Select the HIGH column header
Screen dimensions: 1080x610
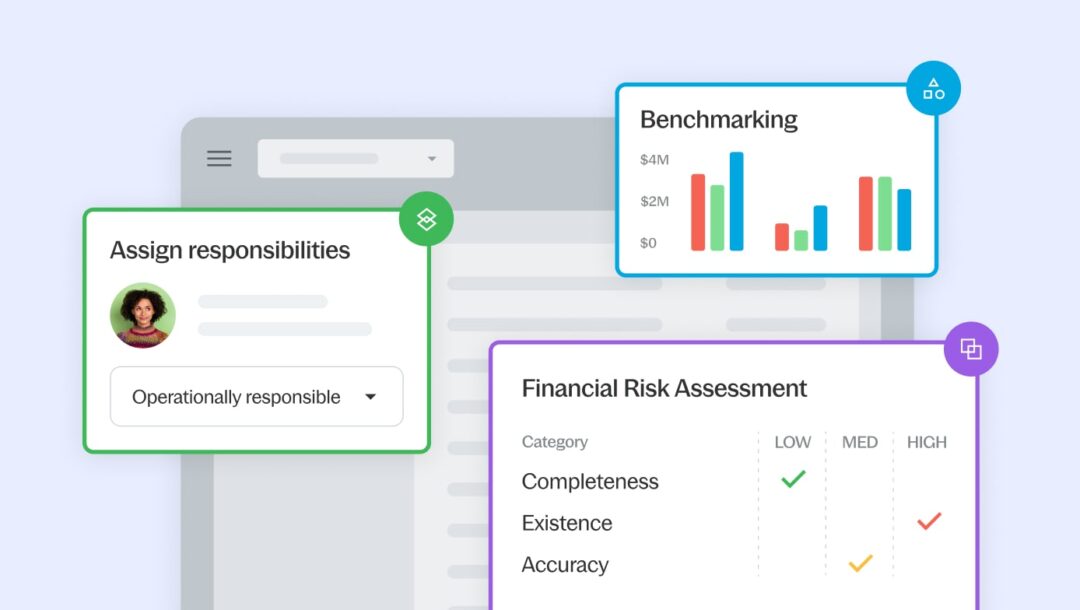(926, 442)
